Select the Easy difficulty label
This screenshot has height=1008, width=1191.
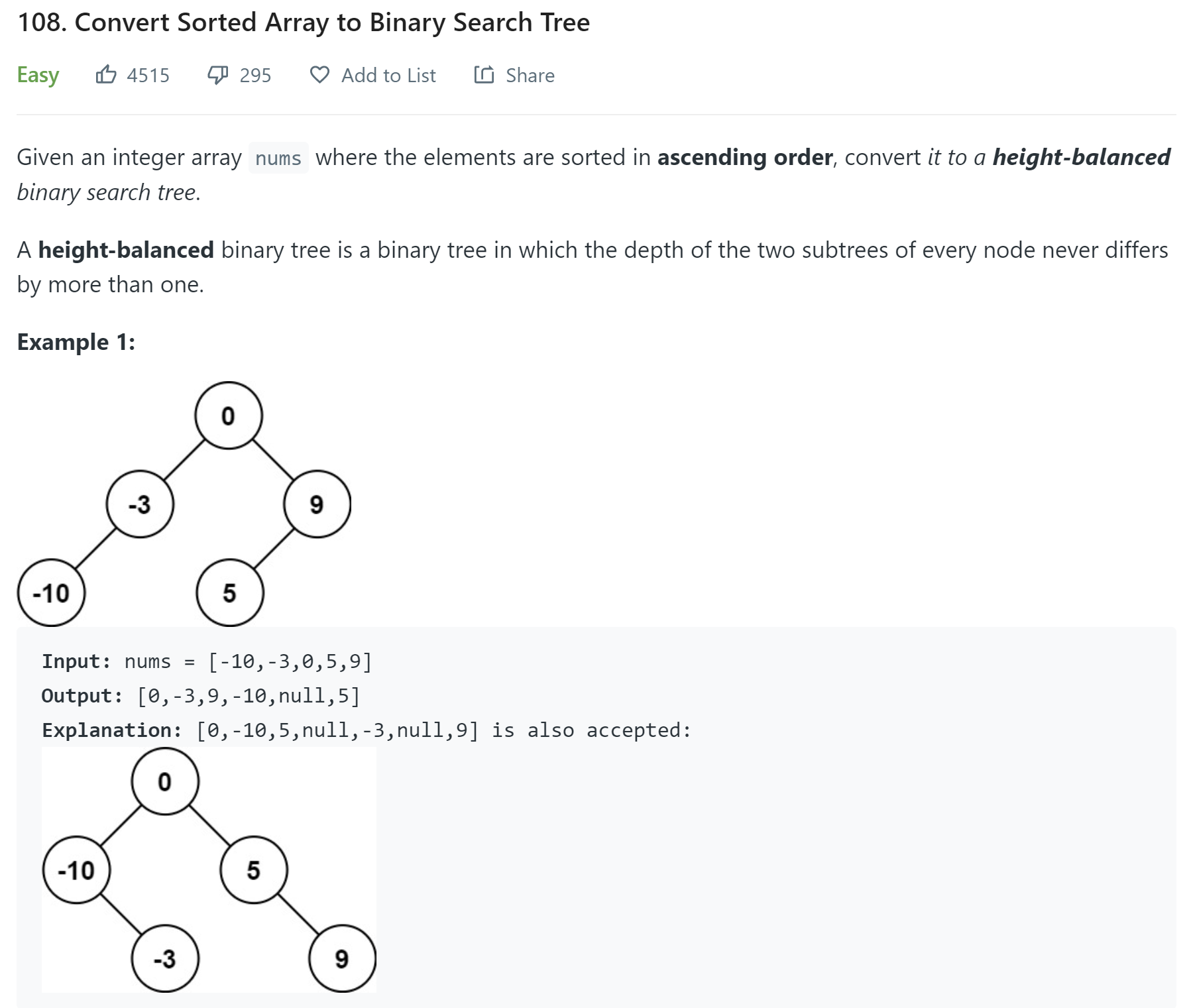pyautogui.click(x=38, y=74)
